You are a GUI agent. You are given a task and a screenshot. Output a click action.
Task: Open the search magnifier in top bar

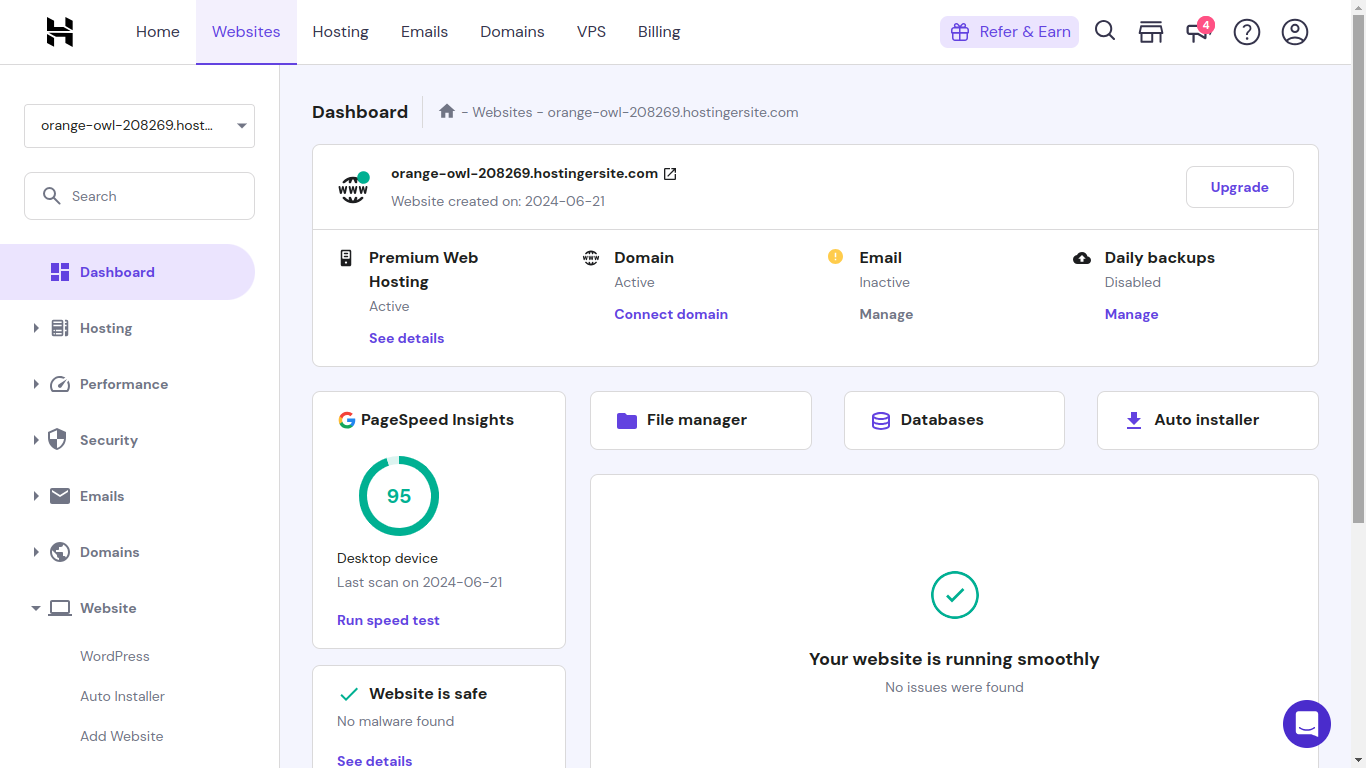point(1105,31)
